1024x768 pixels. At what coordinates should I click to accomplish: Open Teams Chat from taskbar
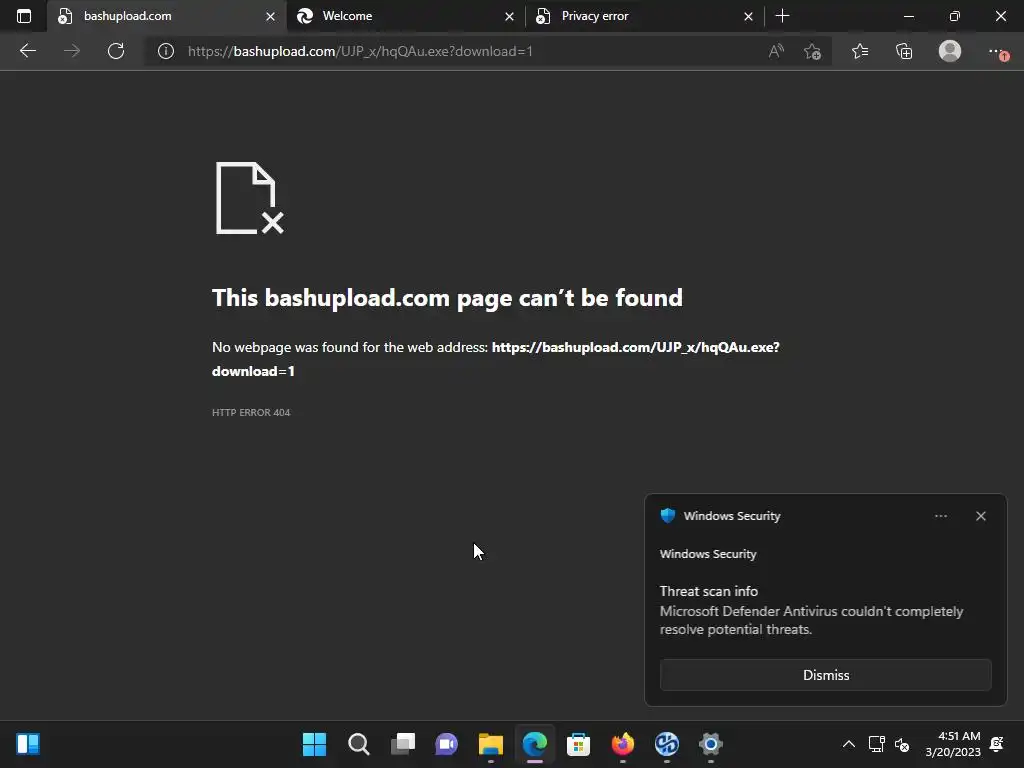pos(446,744)
